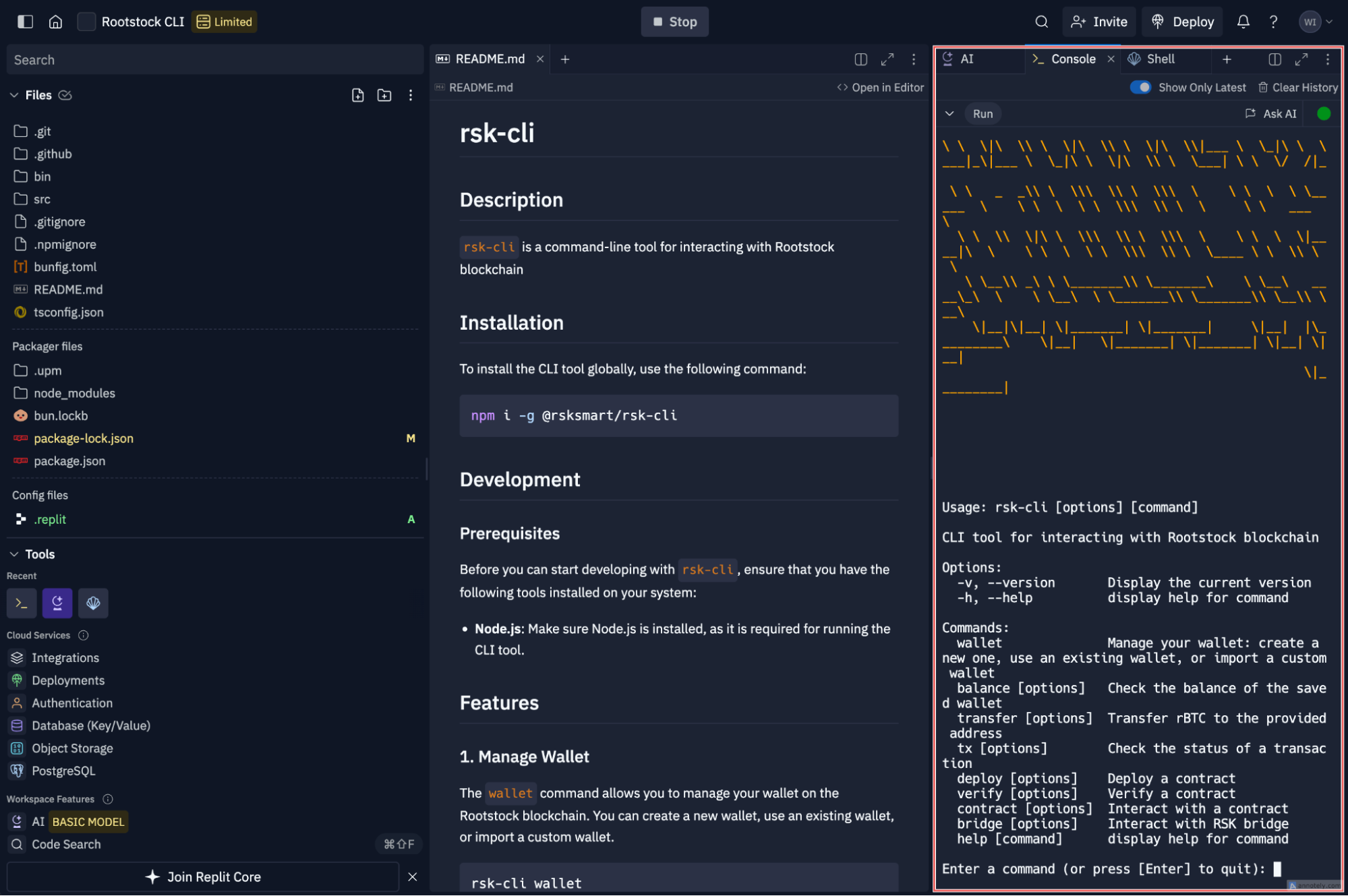
Task: Open the package.json file
Action: pyautogui.click(x=70, y=460)
